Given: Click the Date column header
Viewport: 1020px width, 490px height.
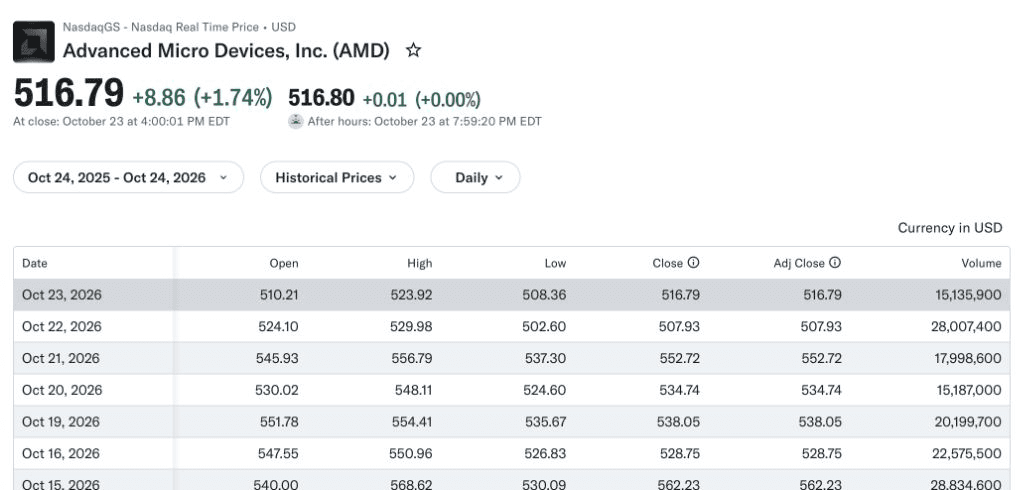Looking at the screenshot, I should coord(34,264).
